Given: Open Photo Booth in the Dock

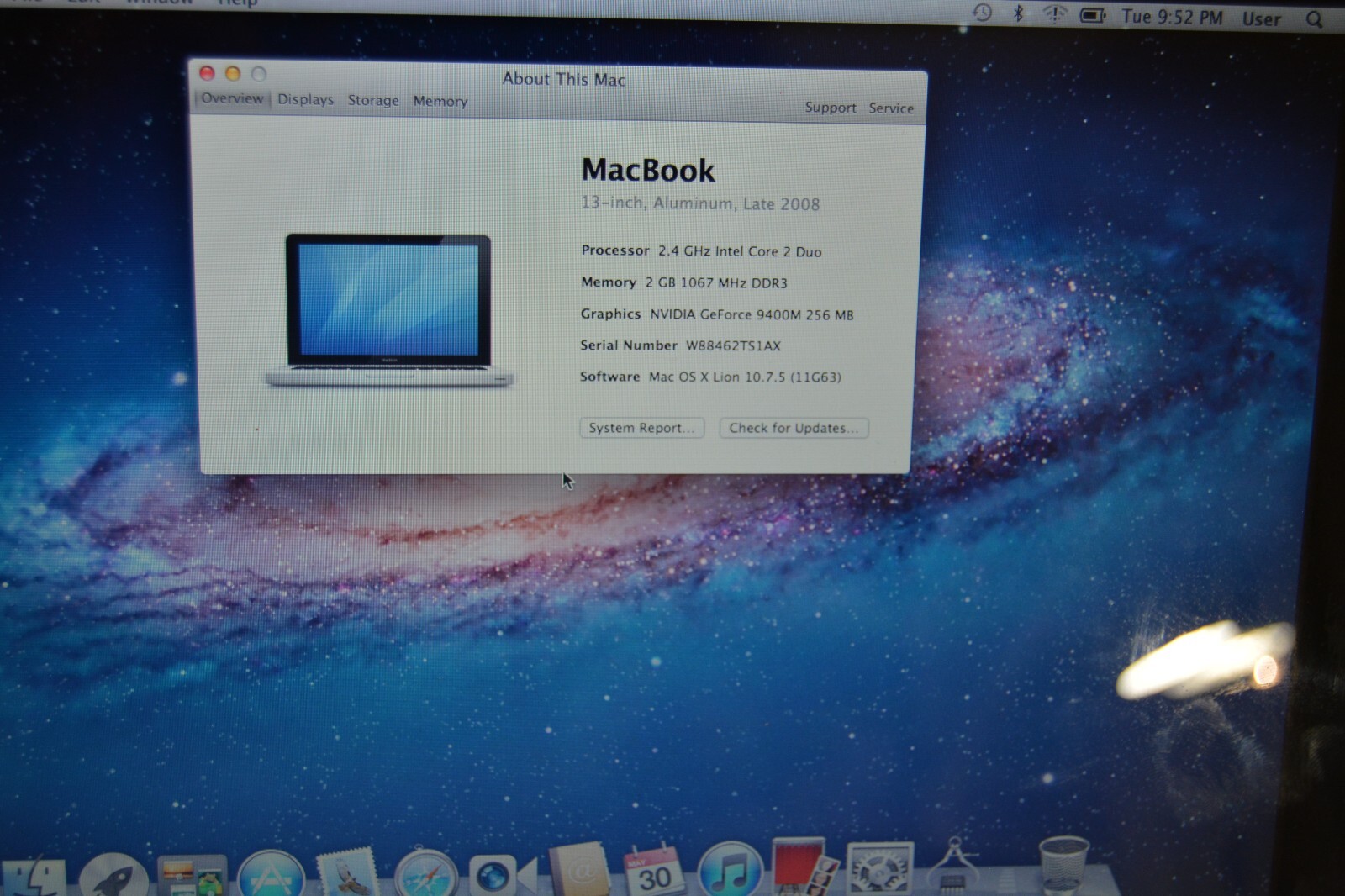Looking at the screenshot, I should click(805, 867).
